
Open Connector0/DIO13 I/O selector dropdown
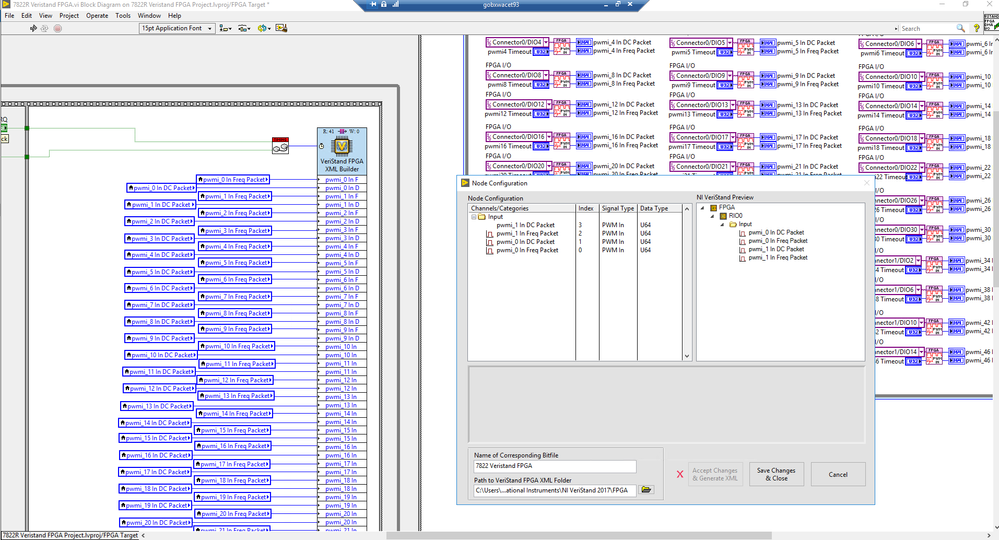(x=731, y=105)
